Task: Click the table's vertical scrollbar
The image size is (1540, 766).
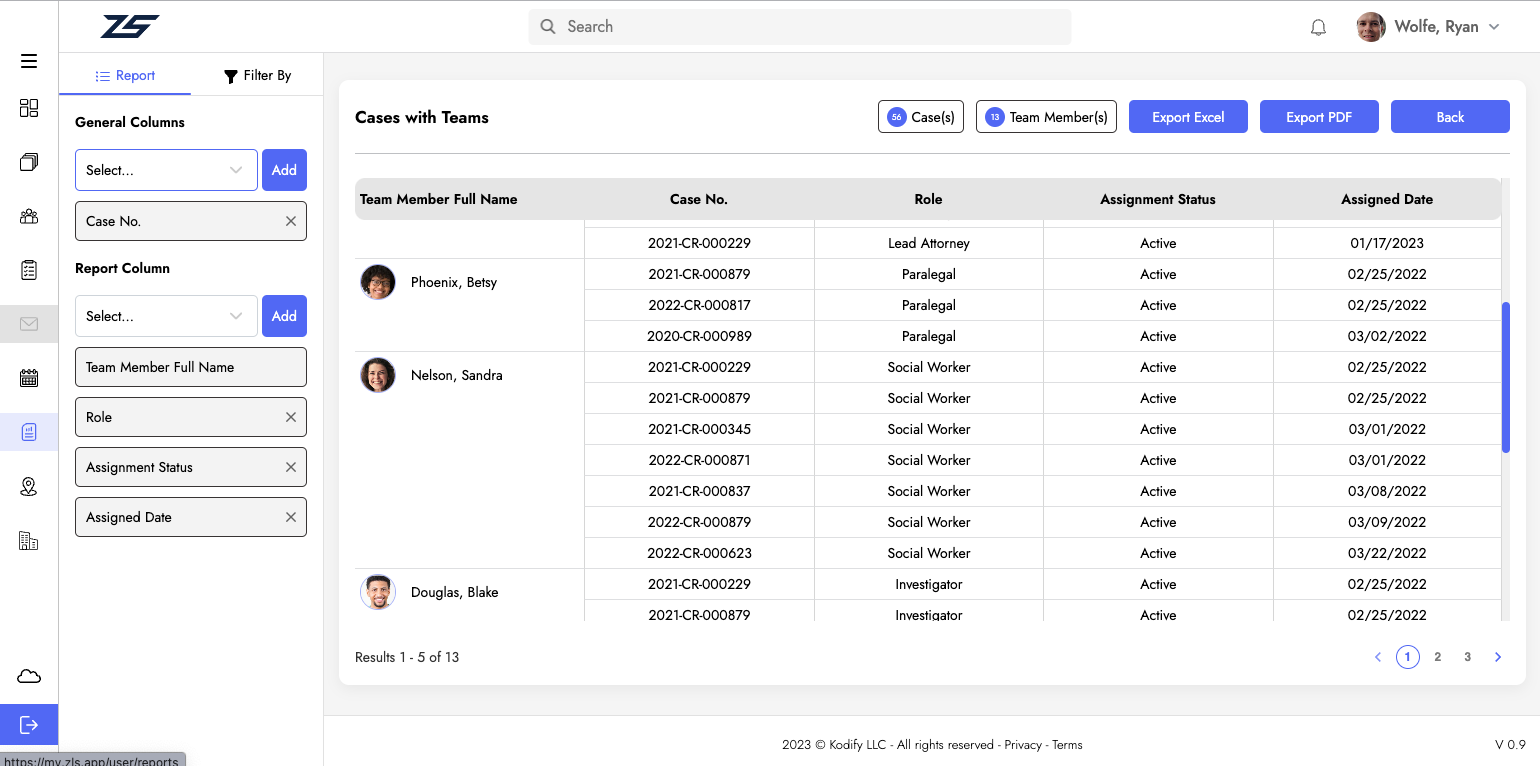Action: click(x=1506, y=377)
